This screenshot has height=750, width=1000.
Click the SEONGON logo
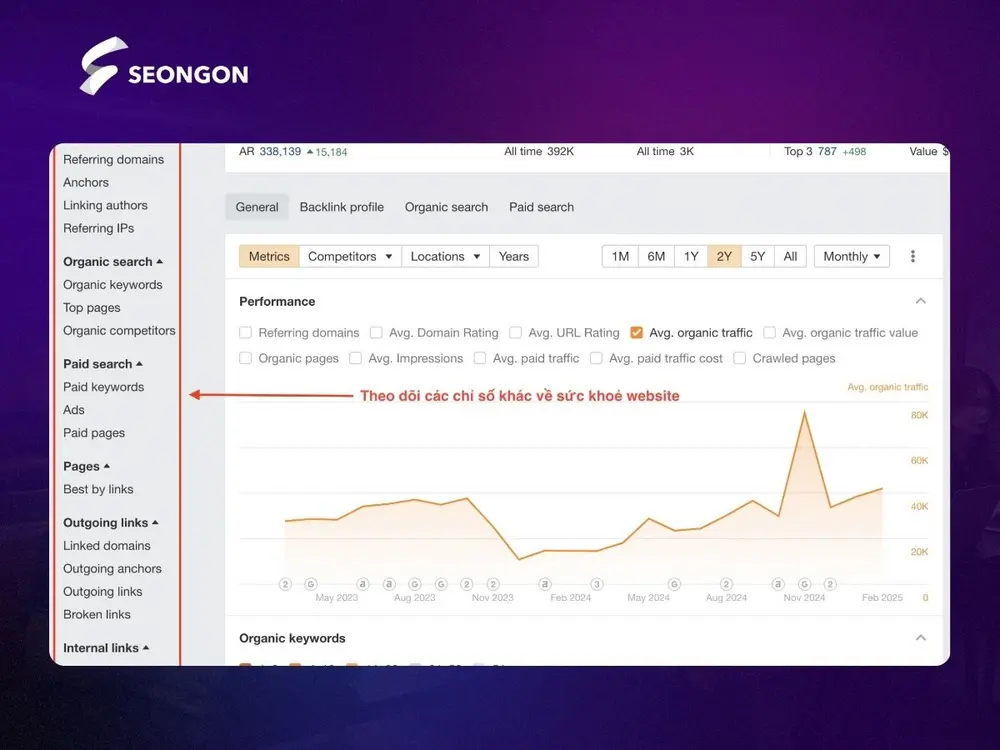[164, 66]
